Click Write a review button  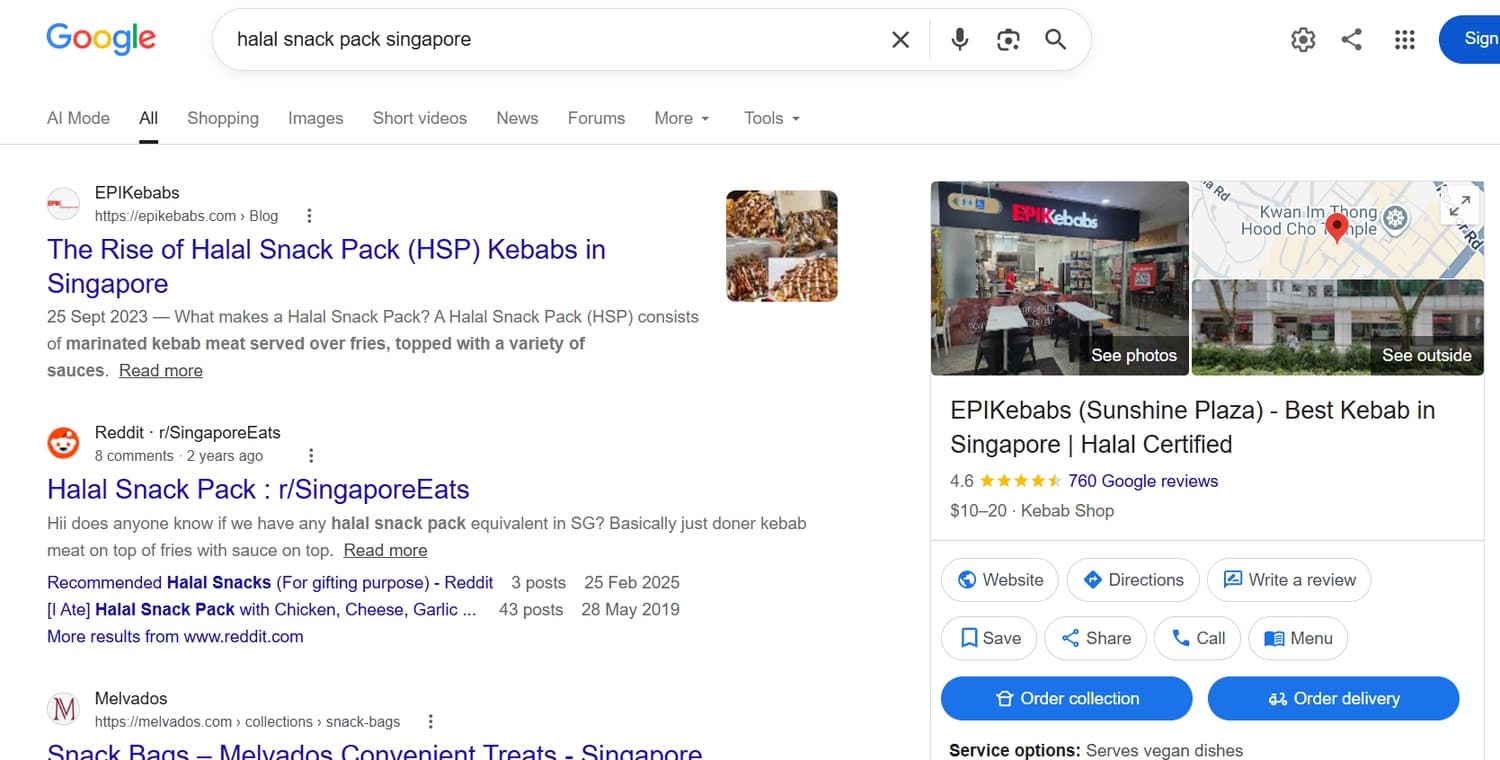pos(1289,580)
